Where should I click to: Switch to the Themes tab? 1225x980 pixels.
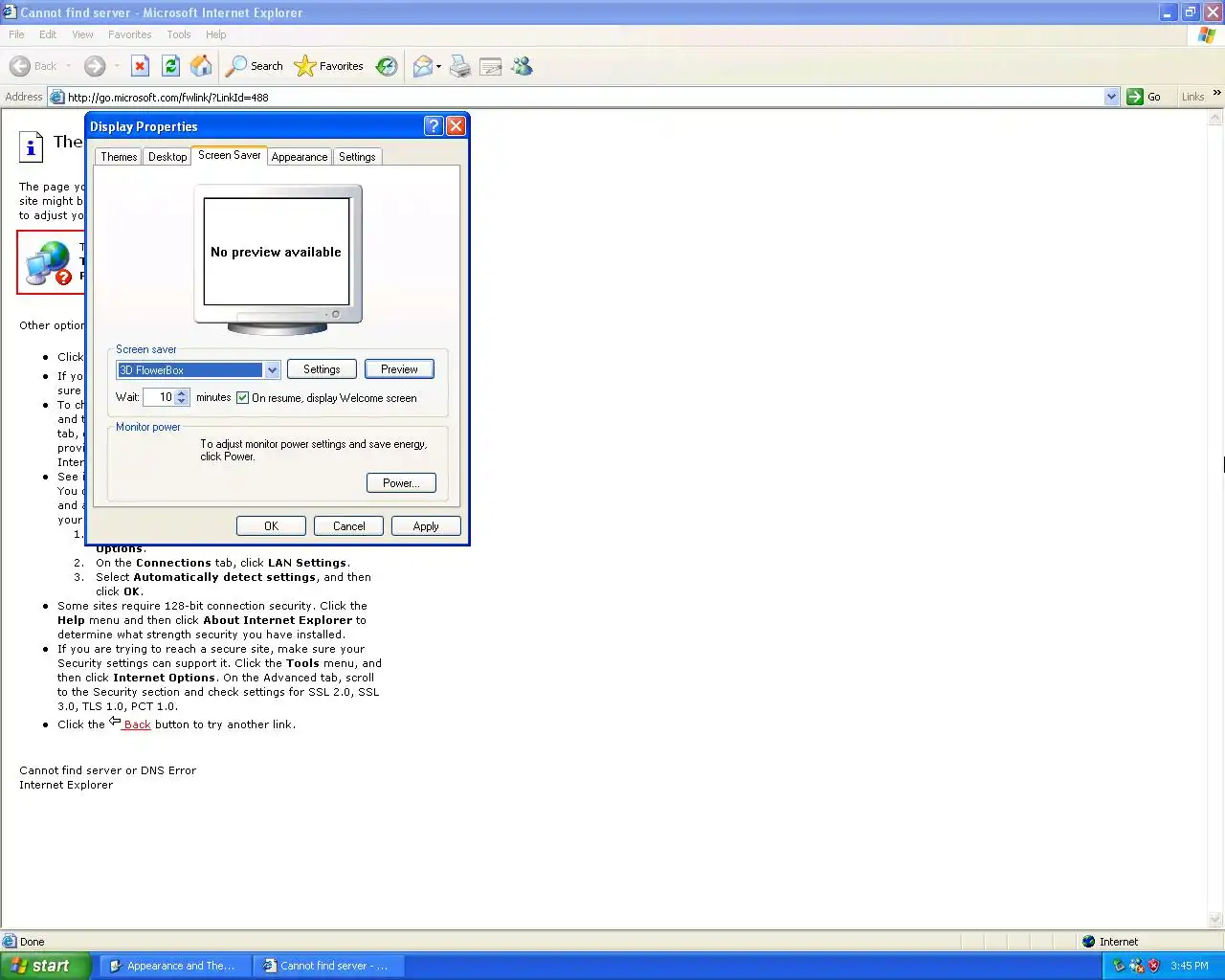(x=119, y=157)
